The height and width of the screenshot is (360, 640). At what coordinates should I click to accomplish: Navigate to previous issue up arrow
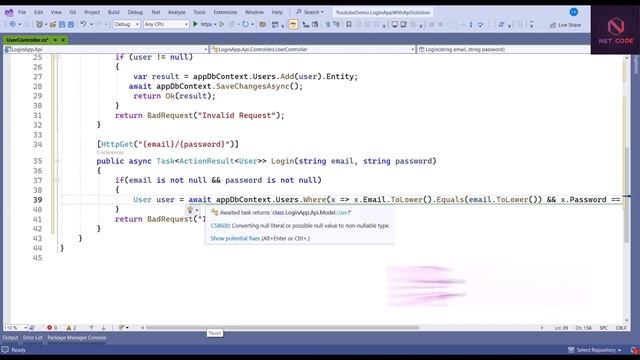click(91, 328)
